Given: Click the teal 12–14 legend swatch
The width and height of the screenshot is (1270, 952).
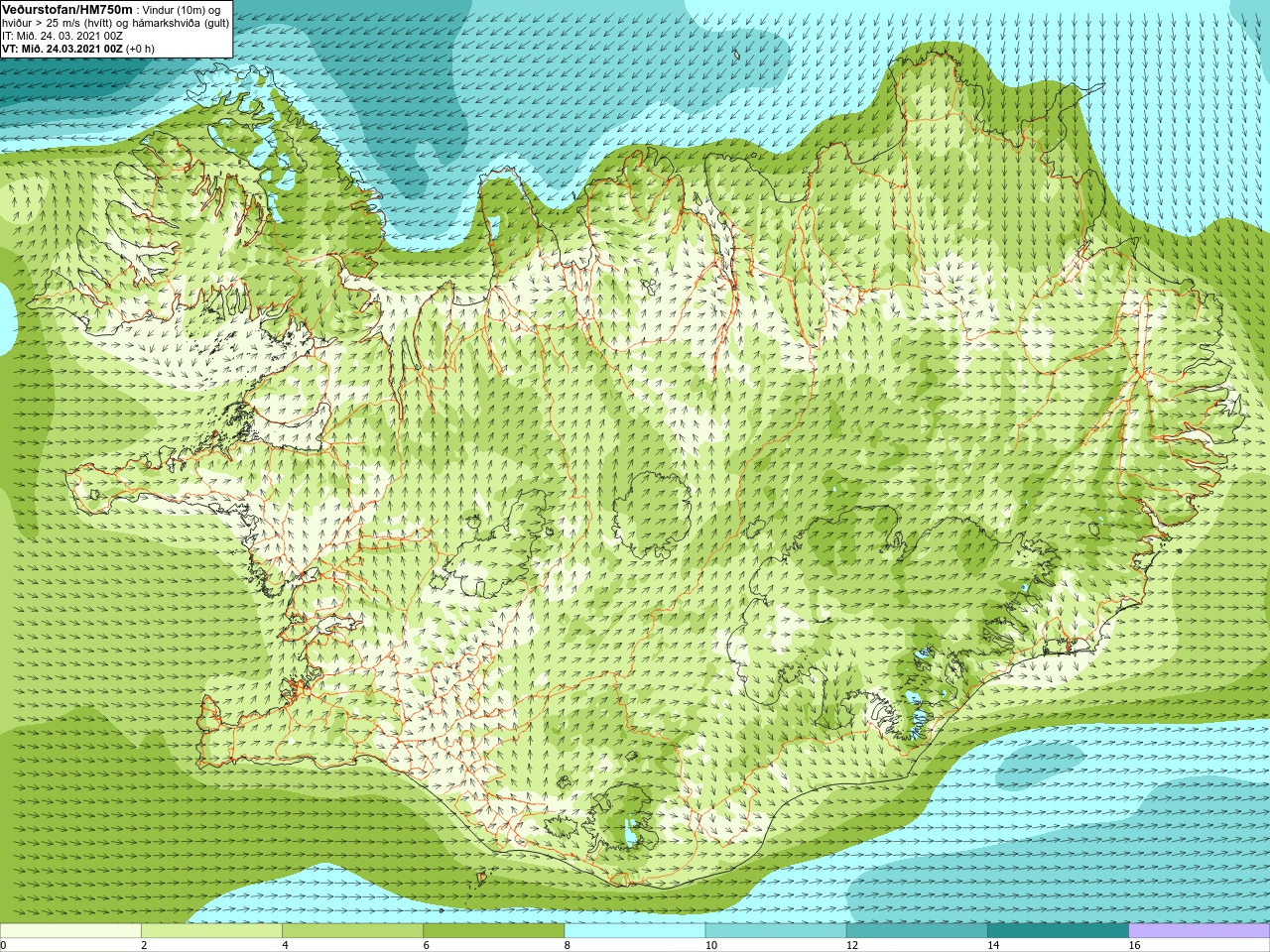Looking at the screenshot, I should tap(917, 931).
